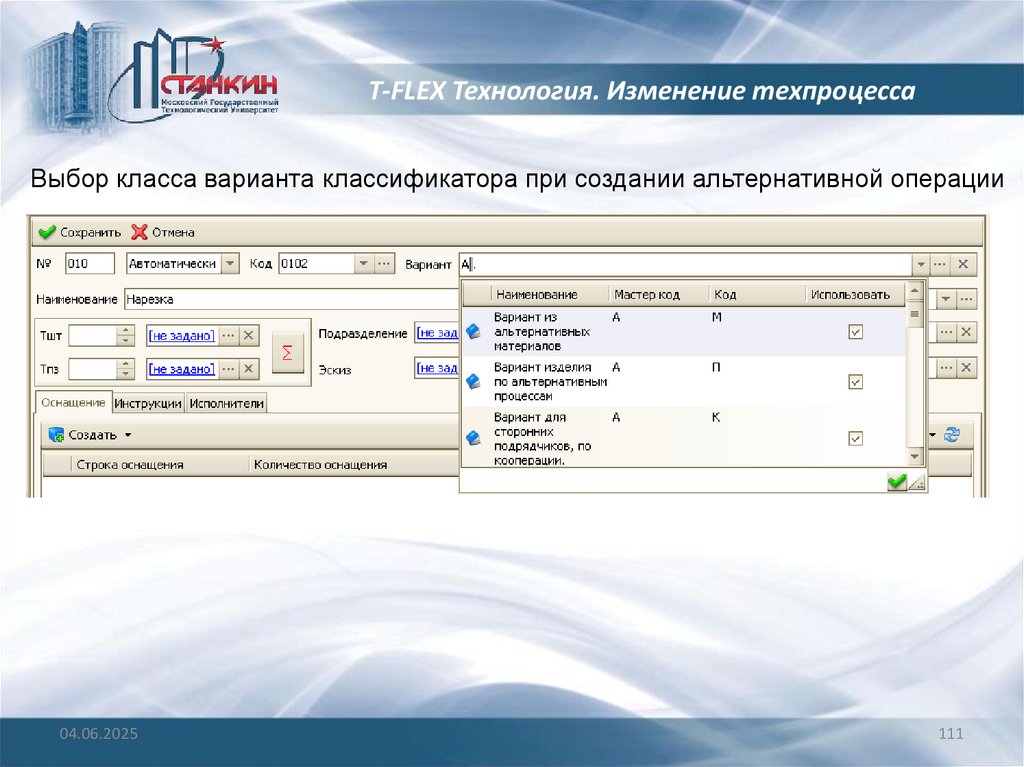Clear Эскиз with the X button at the row end

[x=967, y=368]
